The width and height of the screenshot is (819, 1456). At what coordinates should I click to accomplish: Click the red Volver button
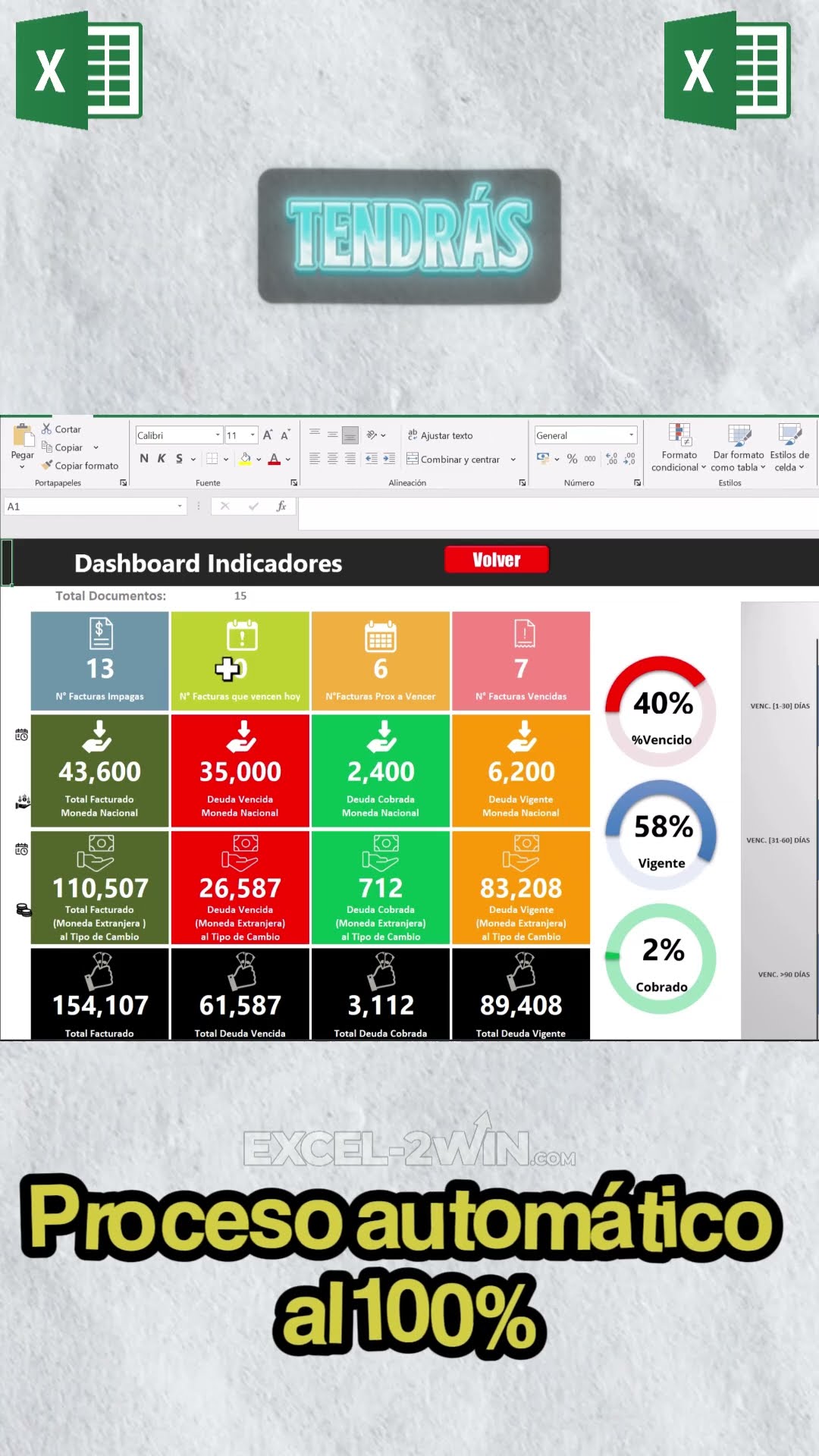(x=497, y=560)
